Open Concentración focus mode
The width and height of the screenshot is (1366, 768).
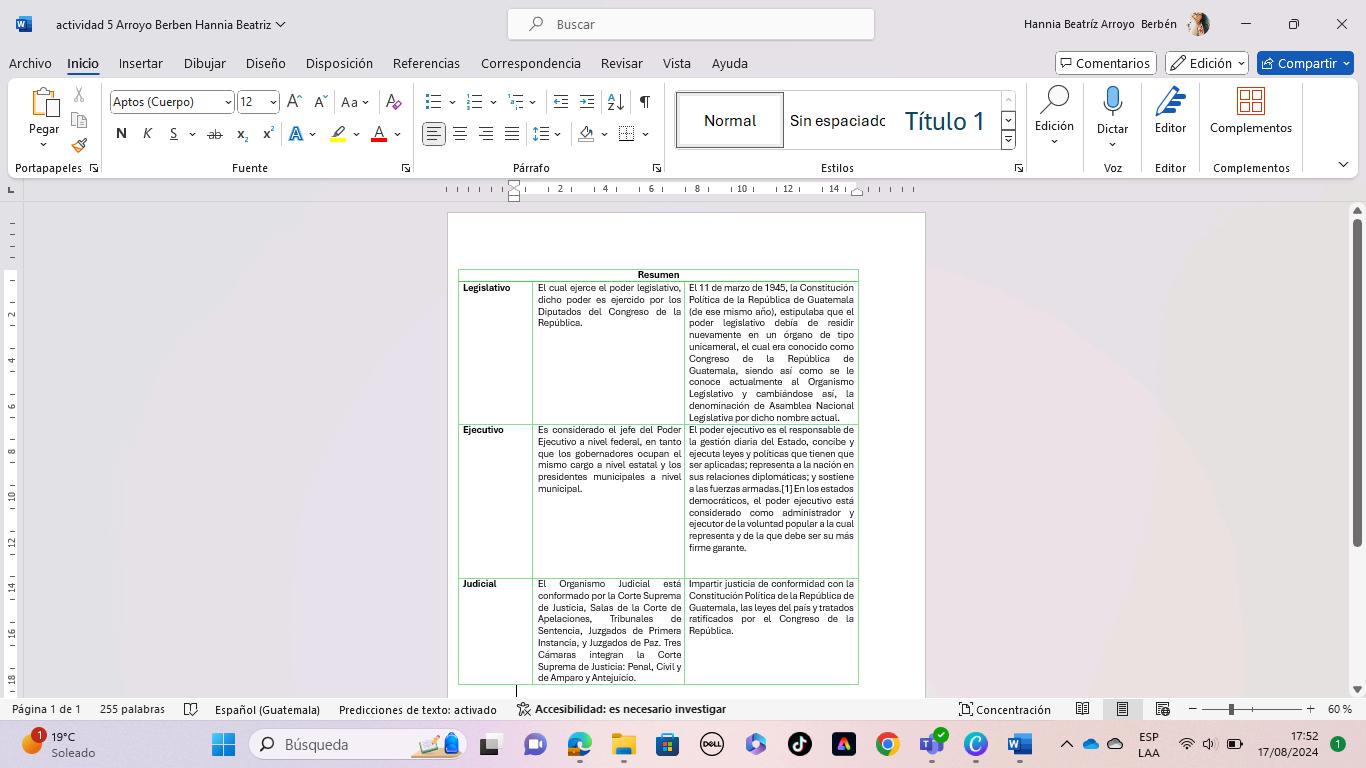(x=1004, y=709)
